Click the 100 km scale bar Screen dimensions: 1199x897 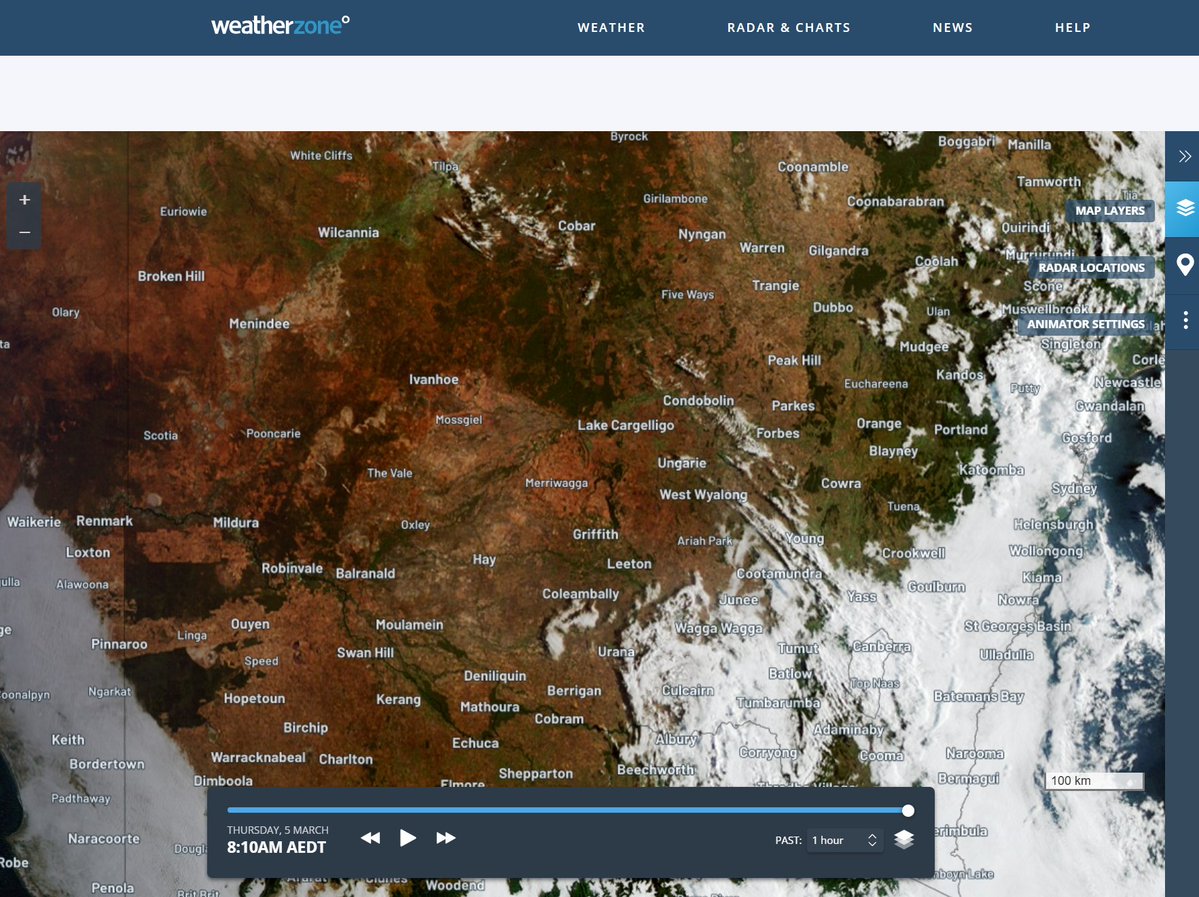[x=1094, y=781]
